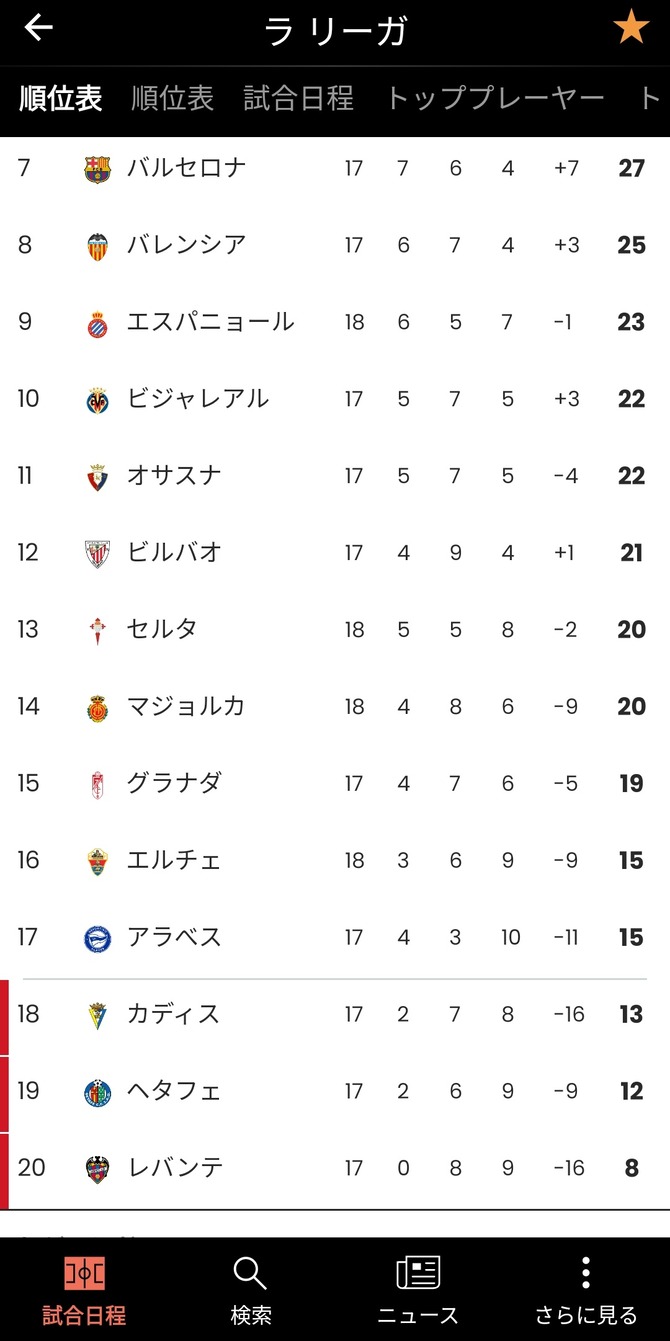Tap the Barcelona club crest
Viewport: 670px width, 1341px height.
click(97, 169)
